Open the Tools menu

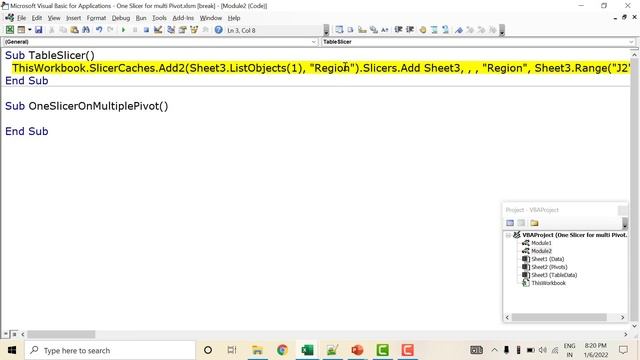[x=159, y=18]
